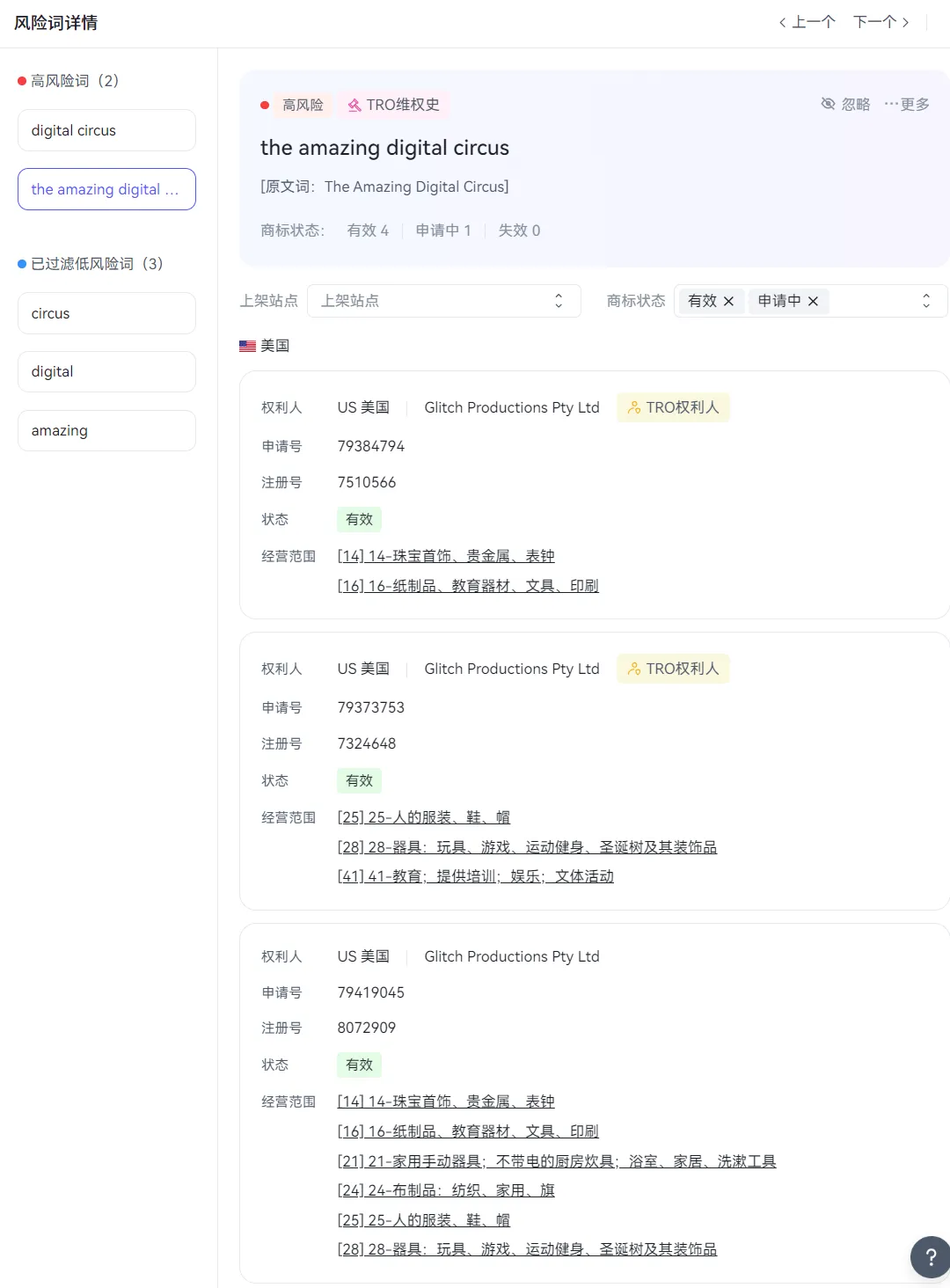Remove the 申请中 filter tag

coord(813,301)
